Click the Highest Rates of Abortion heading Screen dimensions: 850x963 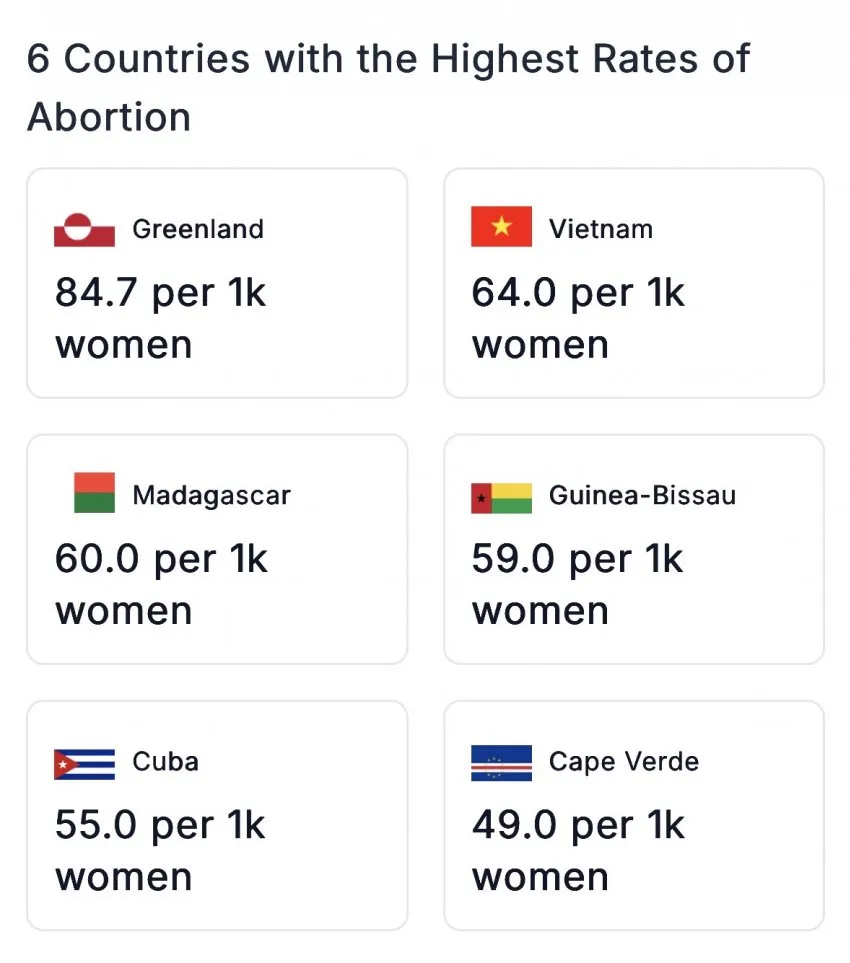[x=388, y=87]
